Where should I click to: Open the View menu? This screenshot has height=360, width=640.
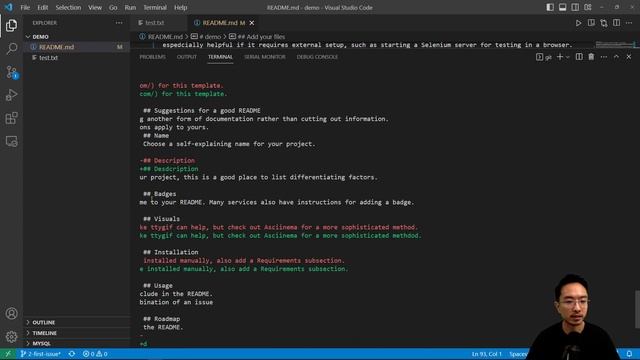coord(95,7)
